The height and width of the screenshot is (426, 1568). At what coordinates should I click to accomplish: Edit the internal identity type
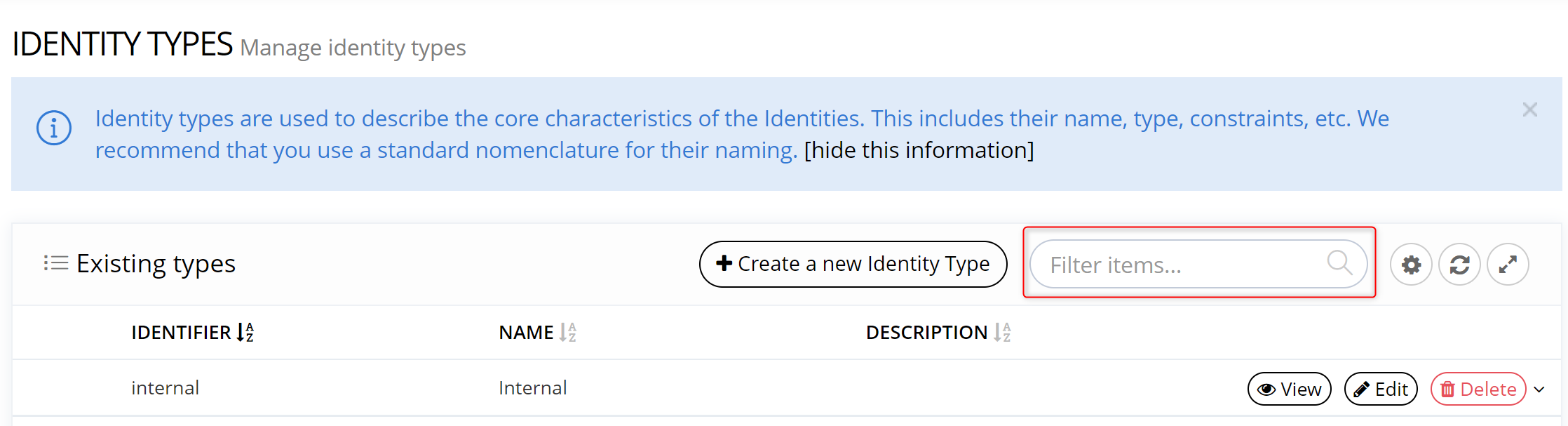[1380, 389]
